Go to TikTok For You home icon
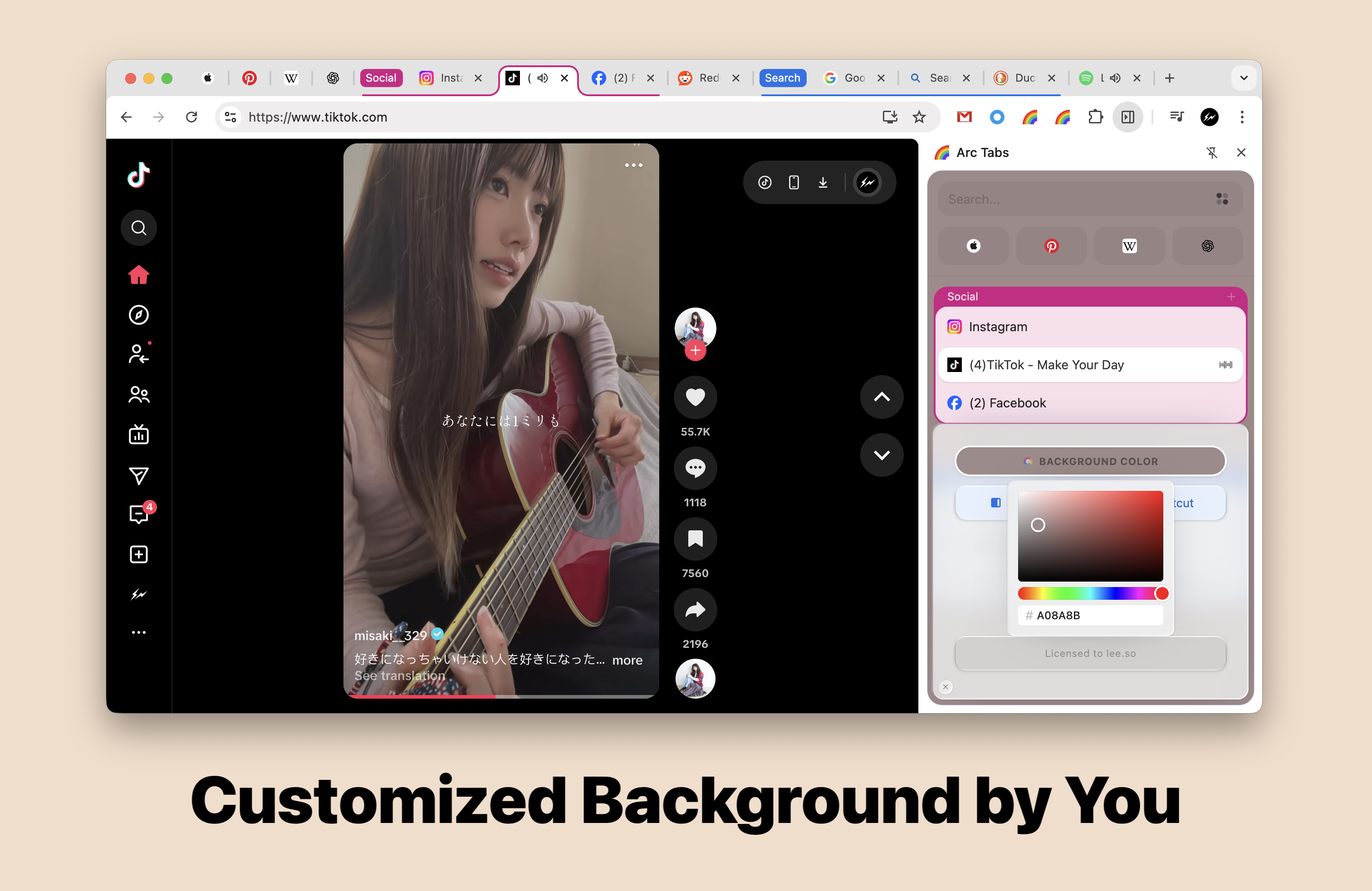The width and height of the screenshot is (1372, 891). click(x=138, y=274)
